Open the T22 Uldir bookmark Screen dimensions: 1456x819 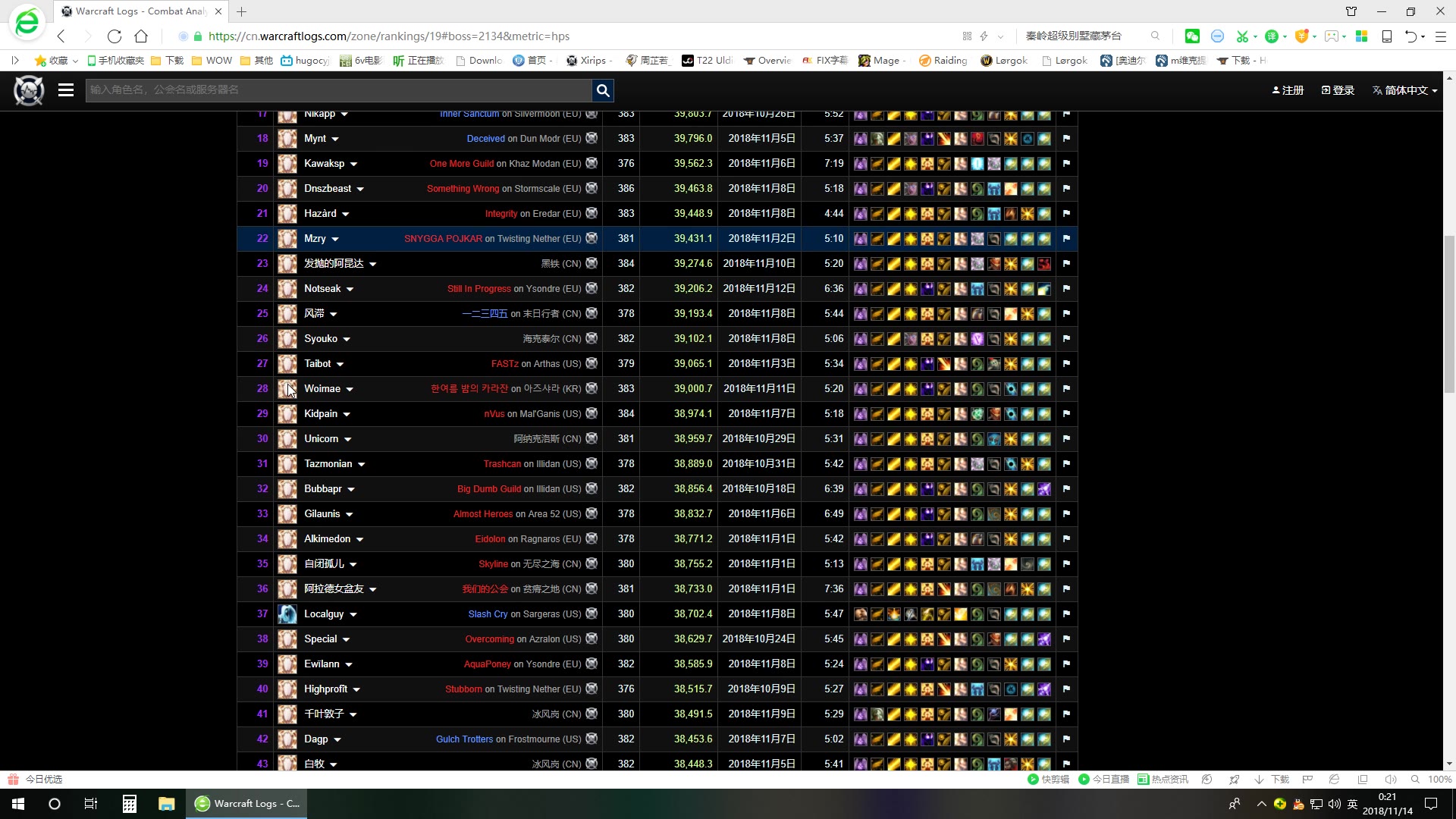(707, 61)
